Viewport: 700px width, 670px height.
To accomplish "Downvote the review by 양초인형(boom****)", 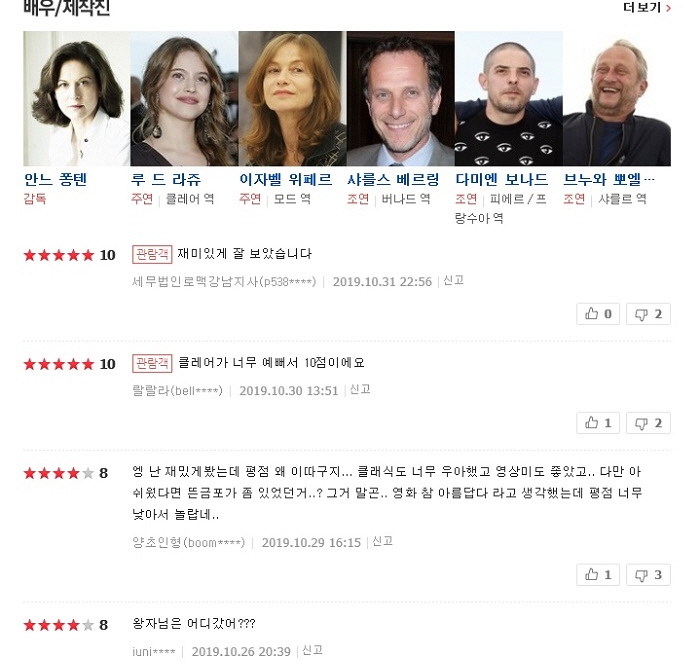I will pyautogui.click(x=648, y=574).
